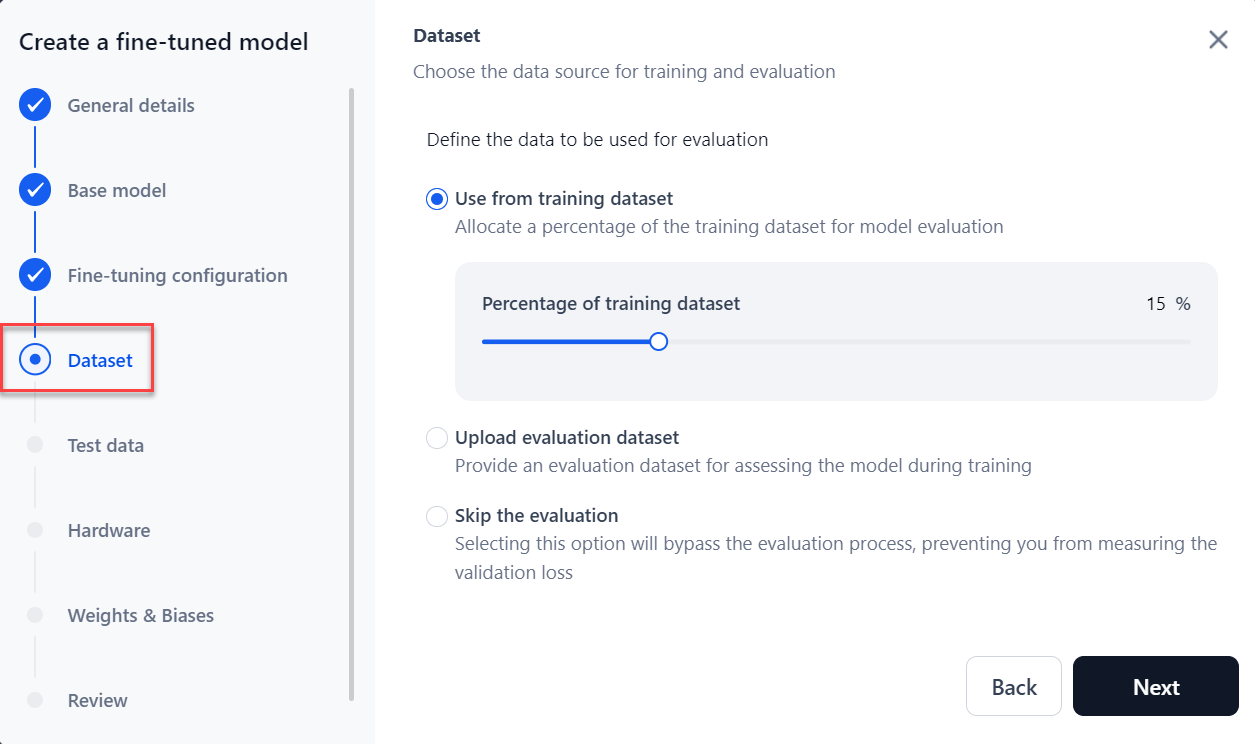The image size is (1255, 744).
Task: Click the General details checkmark icon
Action: click(35, 105)
